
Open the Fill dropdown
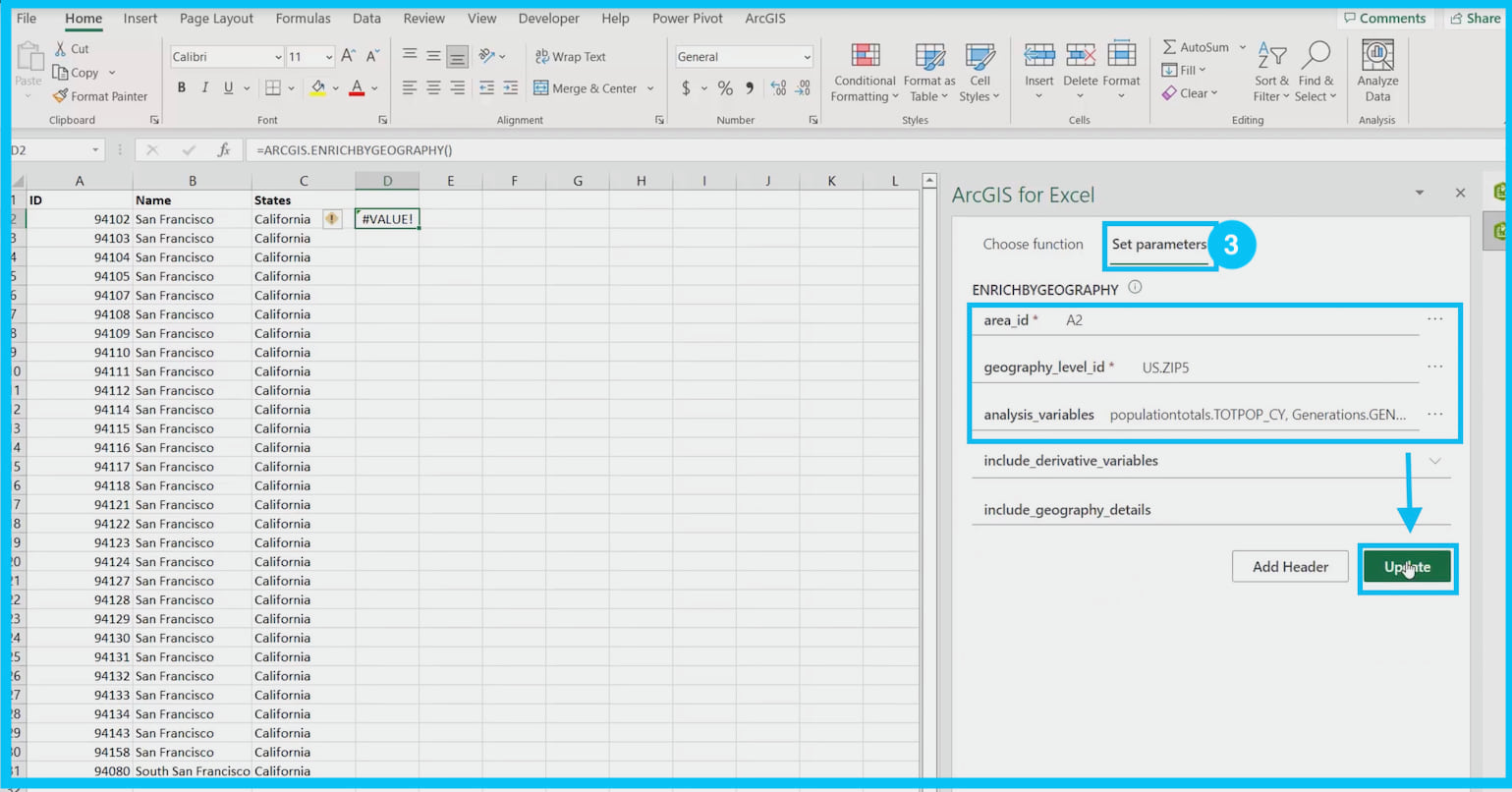click(1184, 70)
